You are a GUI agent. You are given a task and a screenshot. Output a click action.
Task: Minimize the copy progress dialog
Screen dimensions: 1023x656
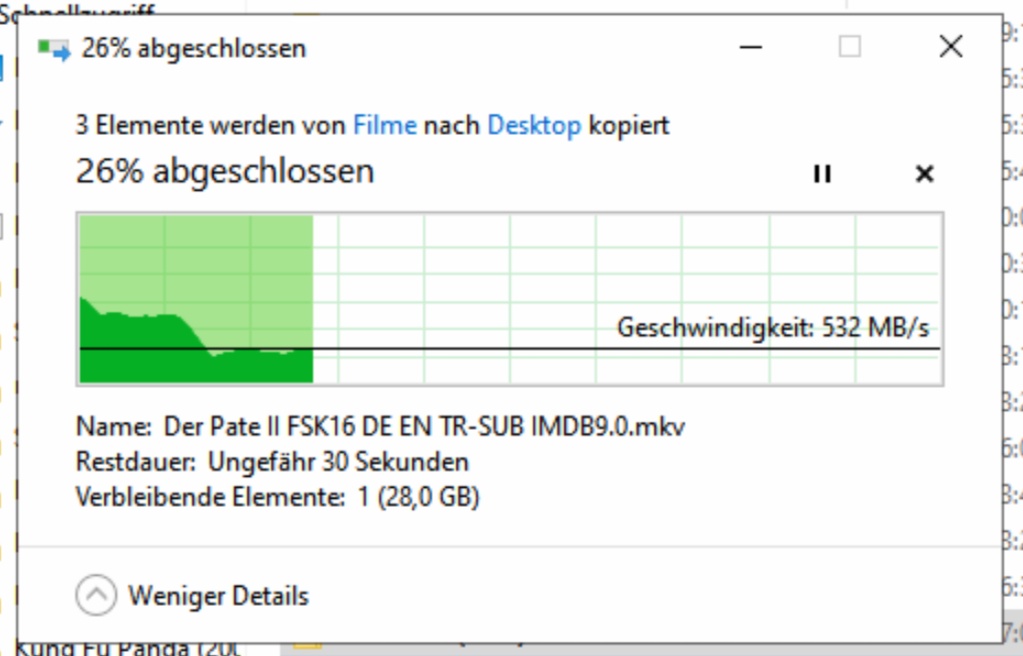751,47
